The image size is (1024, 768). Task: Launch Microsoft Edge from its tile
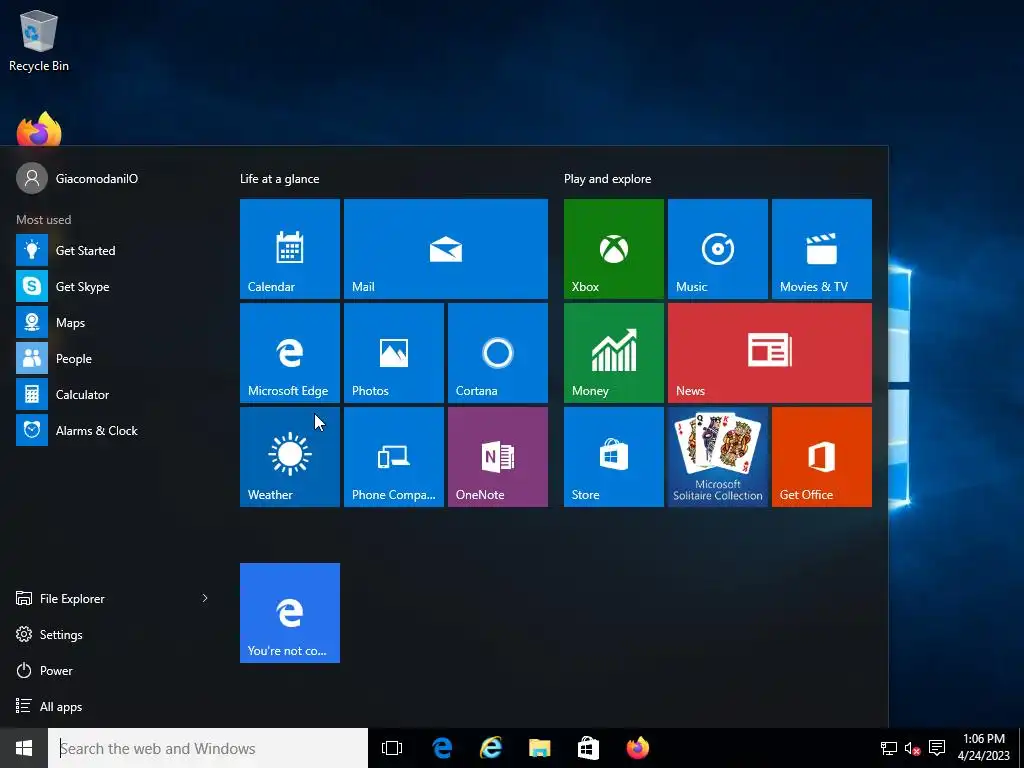(290, 353)
